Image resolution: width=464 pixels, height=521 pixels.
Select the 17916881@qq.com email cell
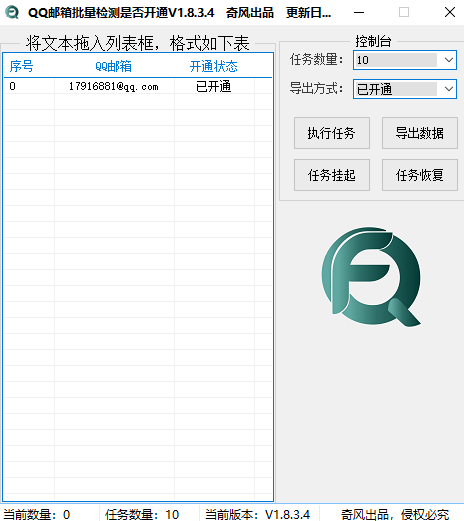click(x=114, y=86)
